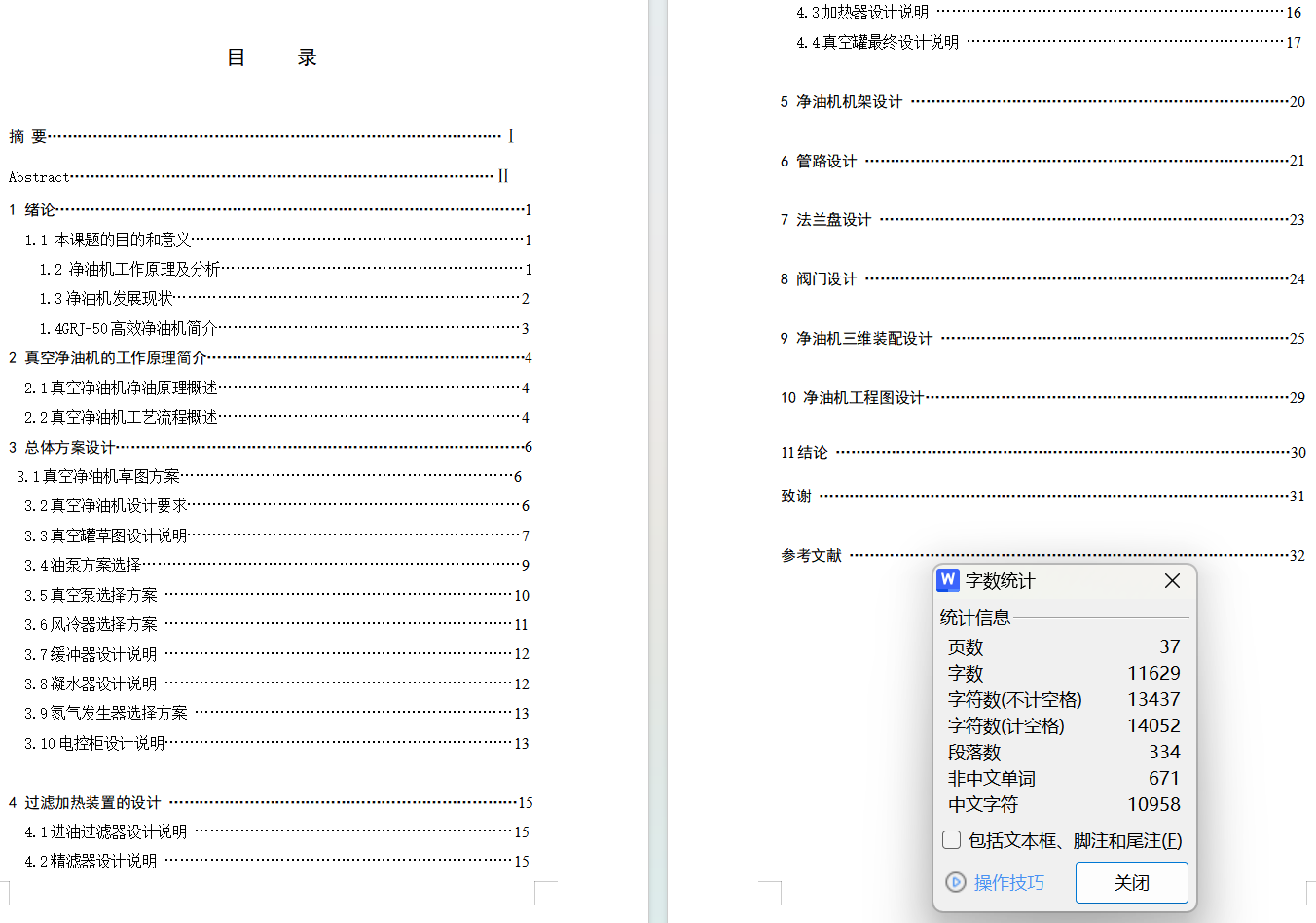Enable 包括文本框、脚注和尾注 checkbox

pyautogui.click(x=952, y=840)
